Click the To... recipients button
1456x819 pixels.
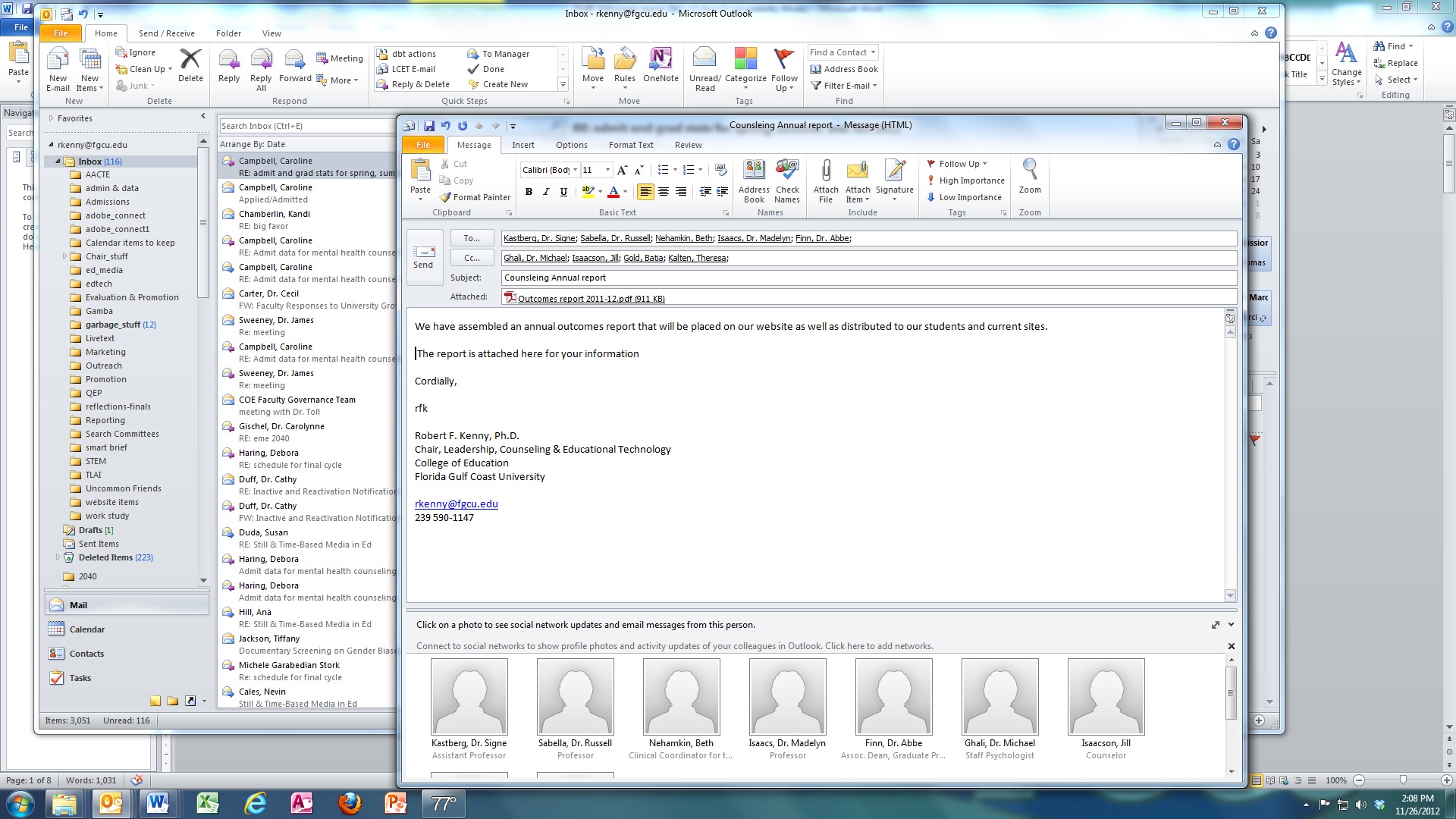[472, 238]
